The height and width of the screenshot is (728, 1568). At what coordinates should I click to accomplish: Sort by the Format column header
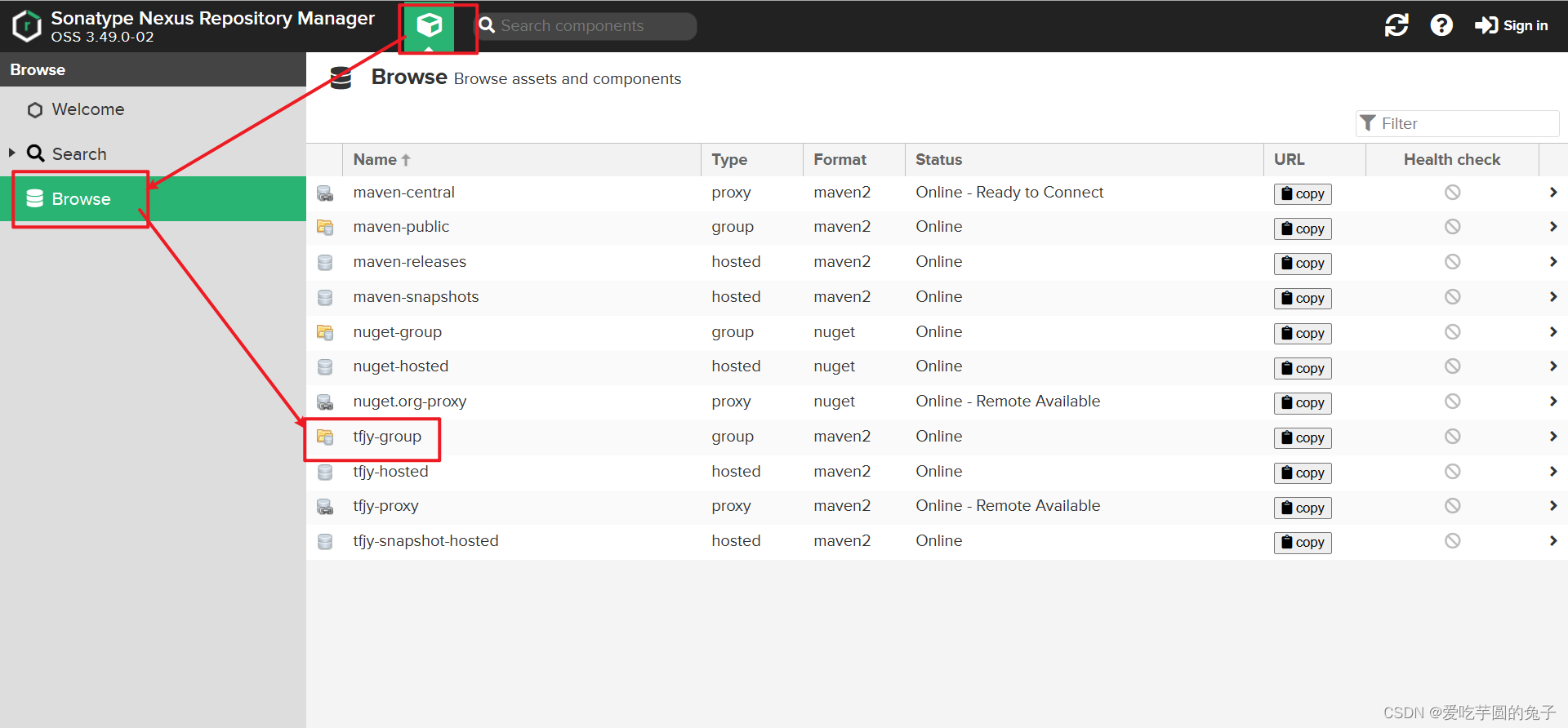pos(854,160)
